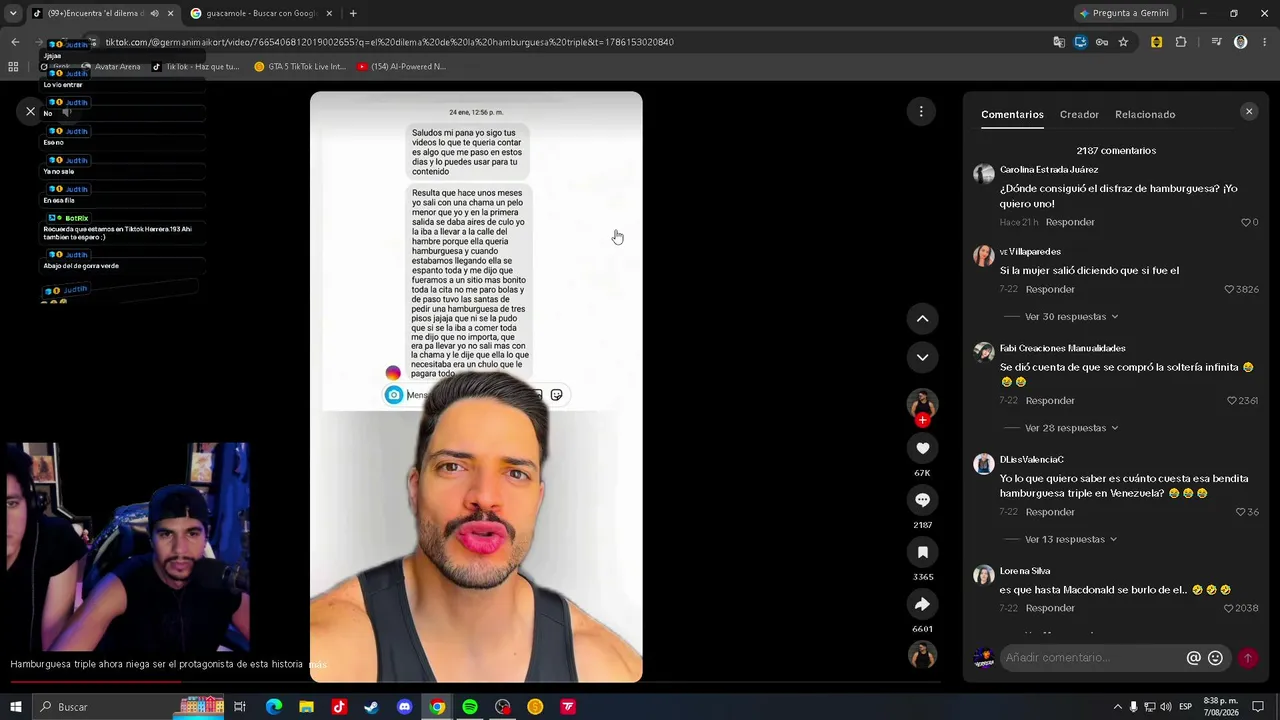1280x720 pixels.
Task: Insert a mention with the @ icon
Action: 1193,658
